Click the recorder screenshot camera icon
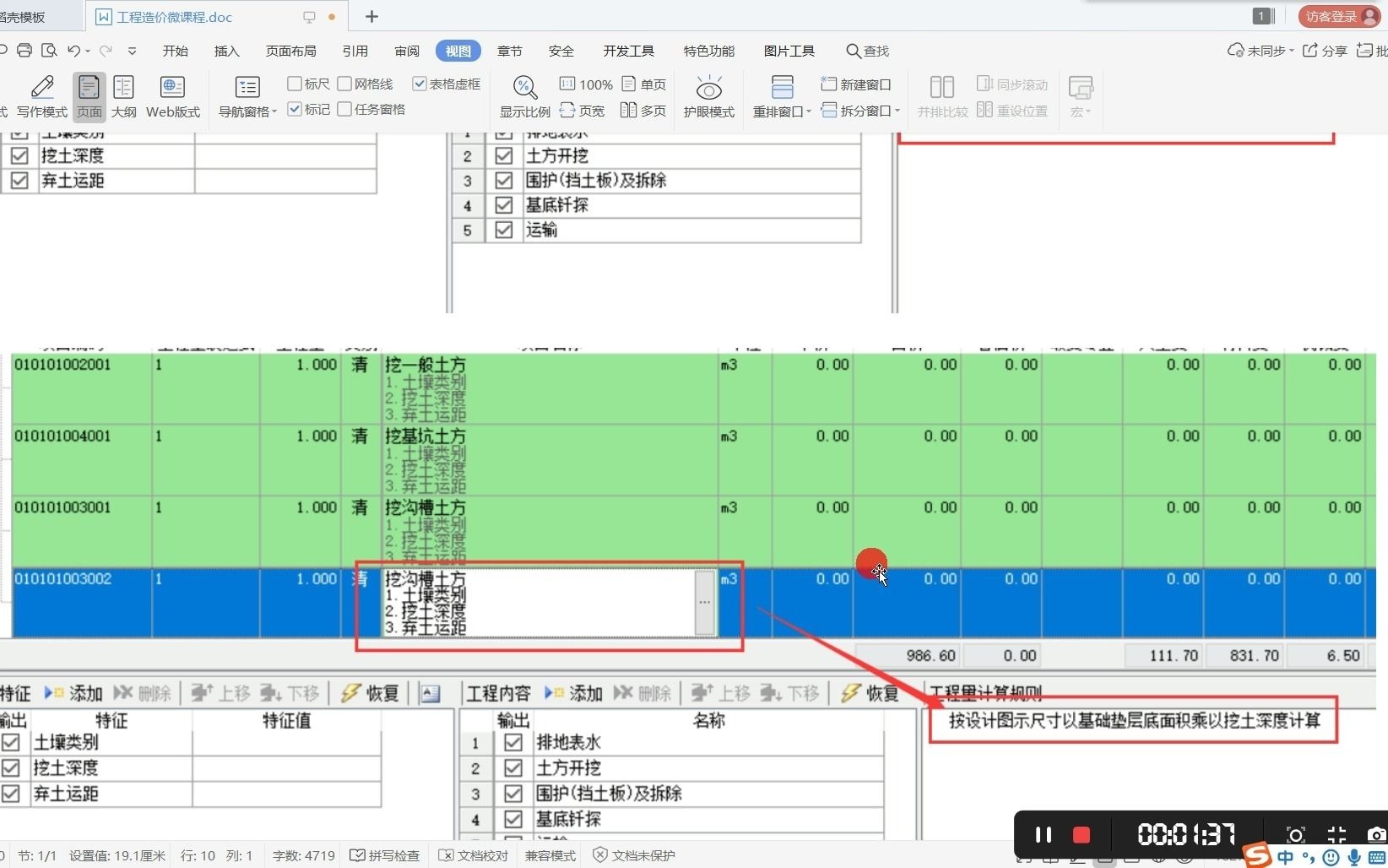The height and width of the screenshot is (868, 1388). [1376, 835]
